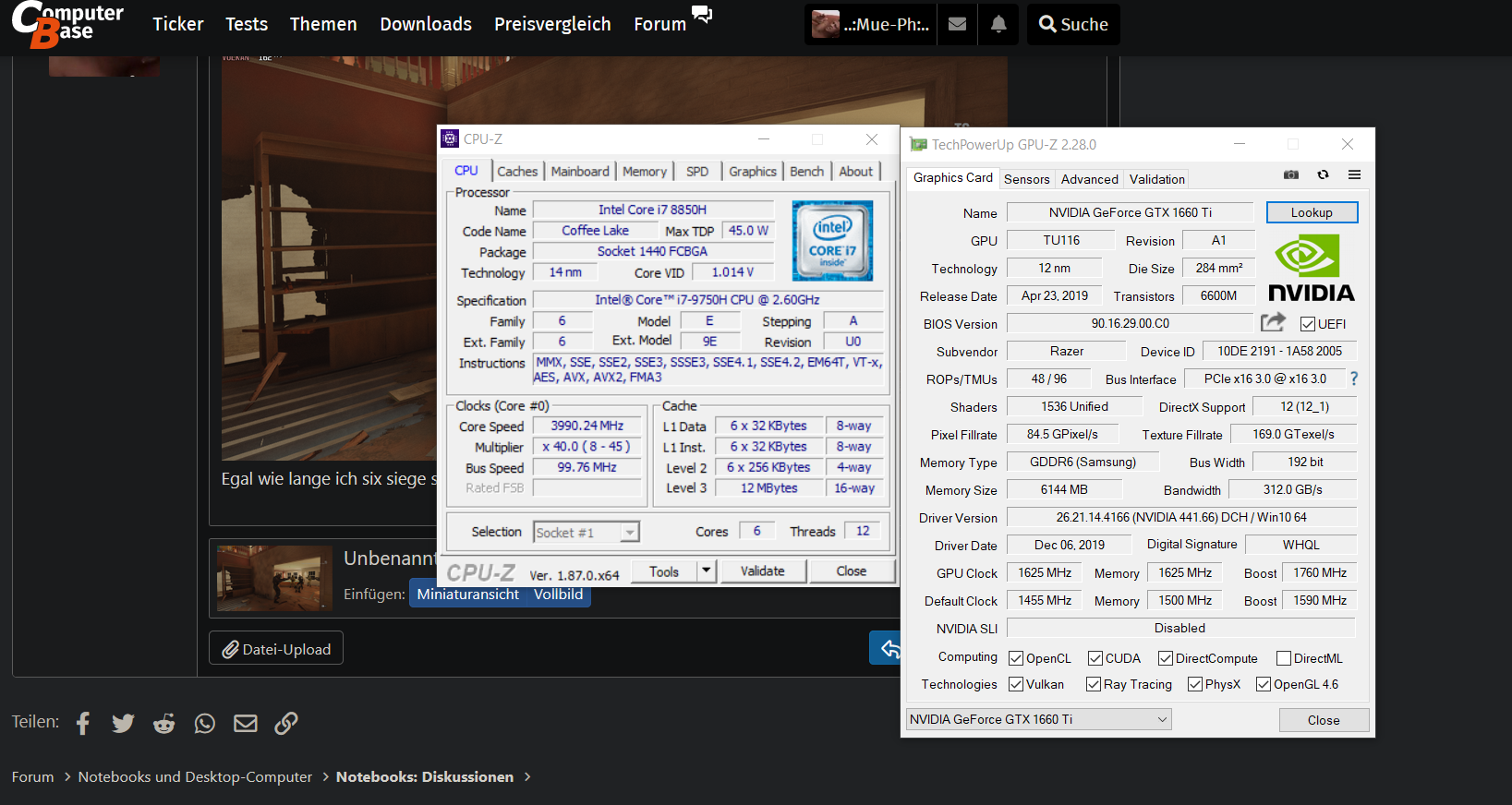Go to the Forum breadcrumb link
This screenshot has width=1512, height=805.
[x=32, y=776]
